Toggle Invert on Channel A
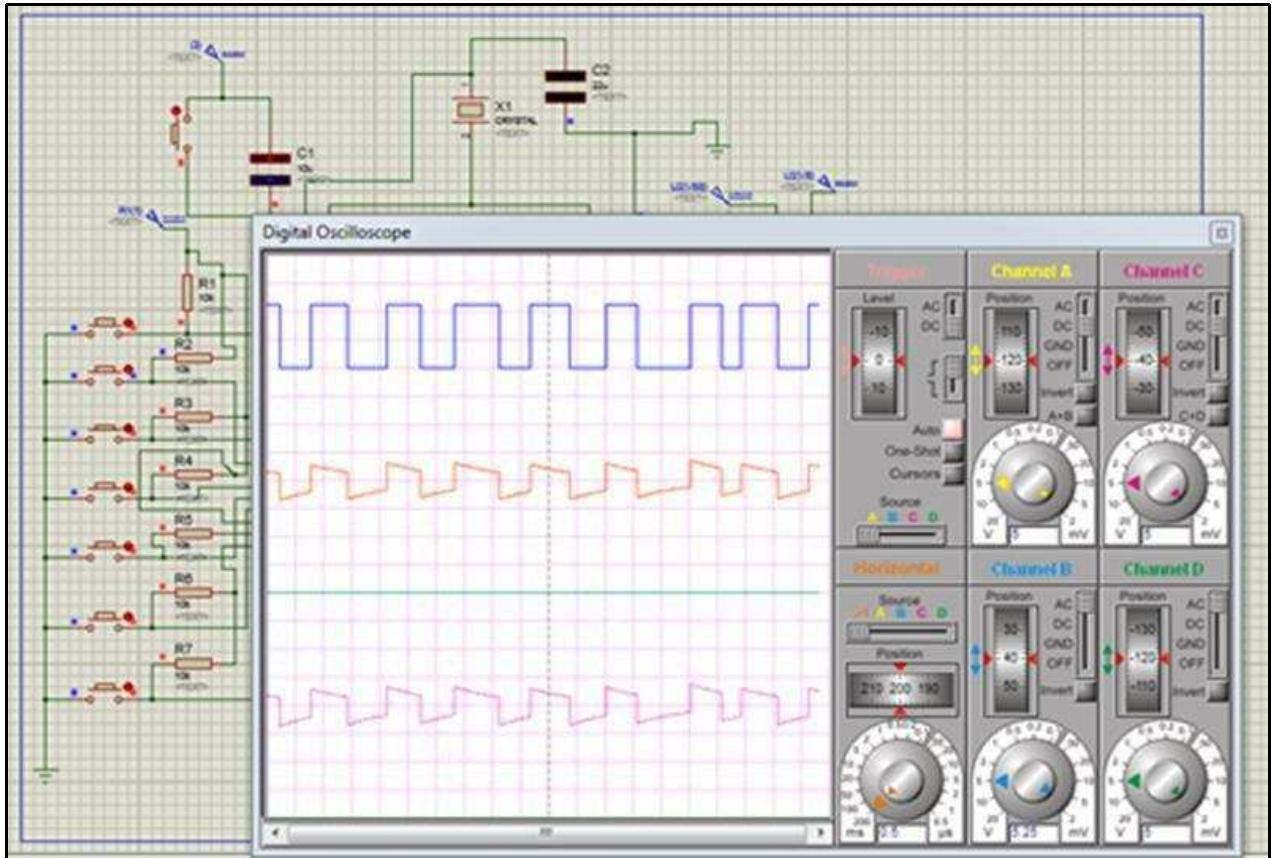The width and height of the screenshot is (1272, 858). tap(1085, 392)
